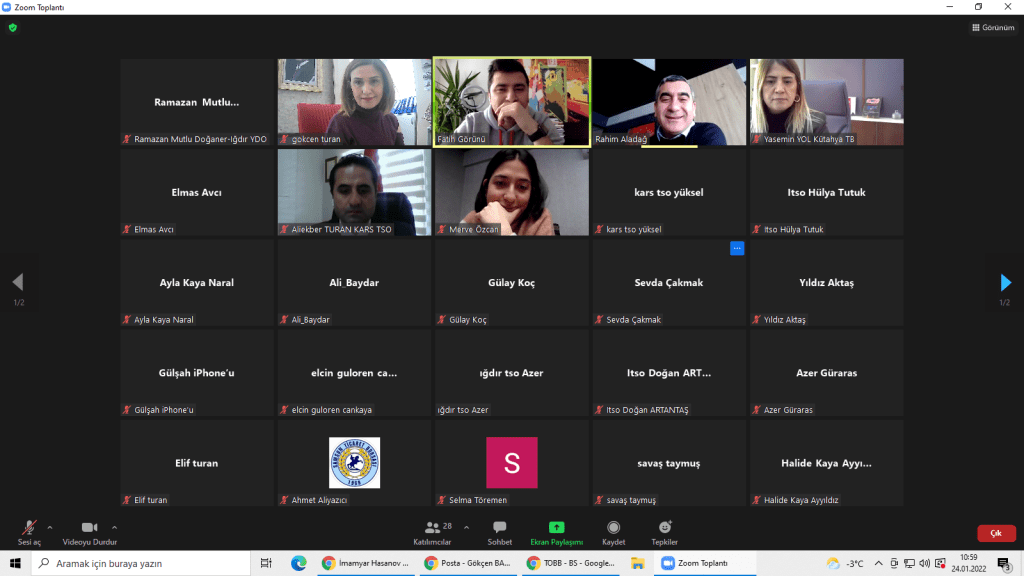
Task: Click Windows search box Aramak için buraya yazın
Action: tap(140, 563)
